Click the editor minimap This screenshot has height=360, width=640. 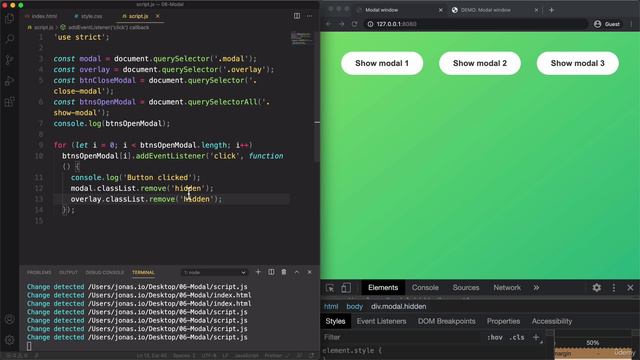coord(302,39)
